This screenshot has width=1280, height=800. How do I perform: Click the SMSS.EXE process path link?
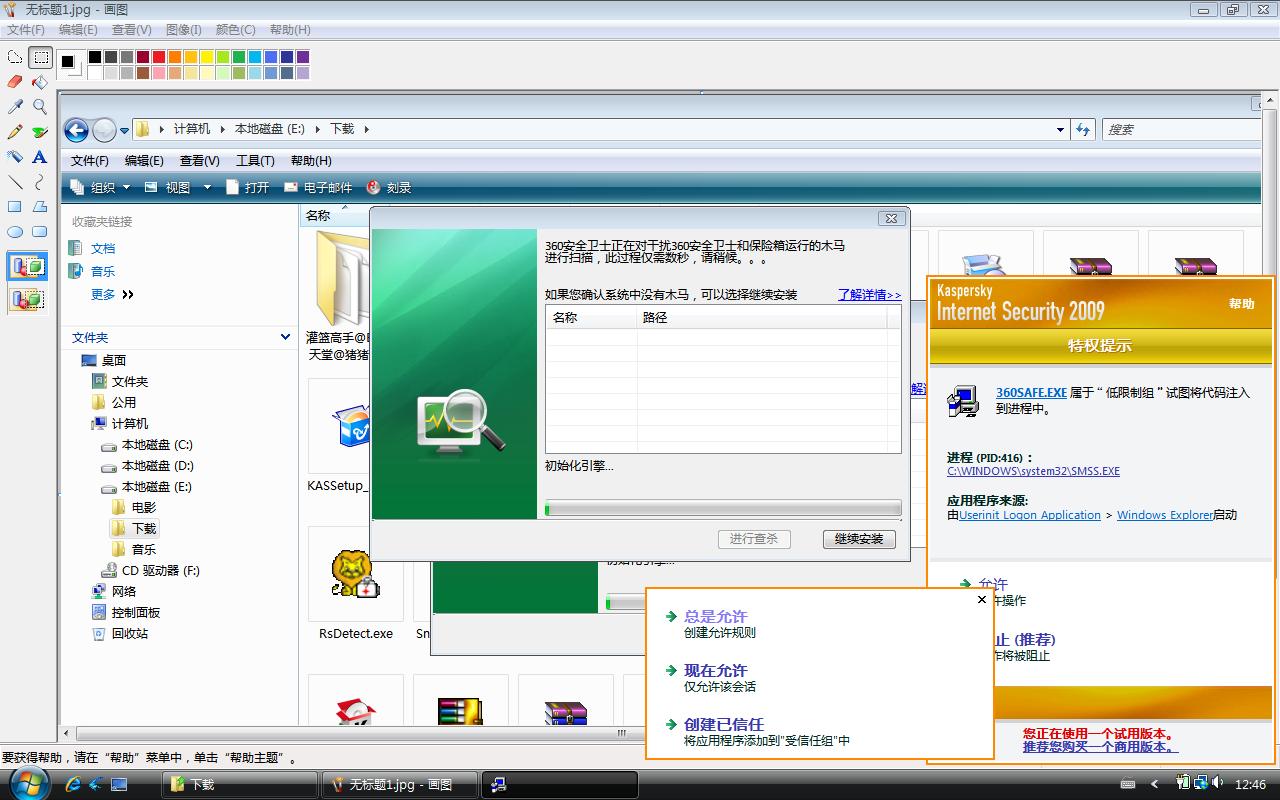pos(1033,471)
